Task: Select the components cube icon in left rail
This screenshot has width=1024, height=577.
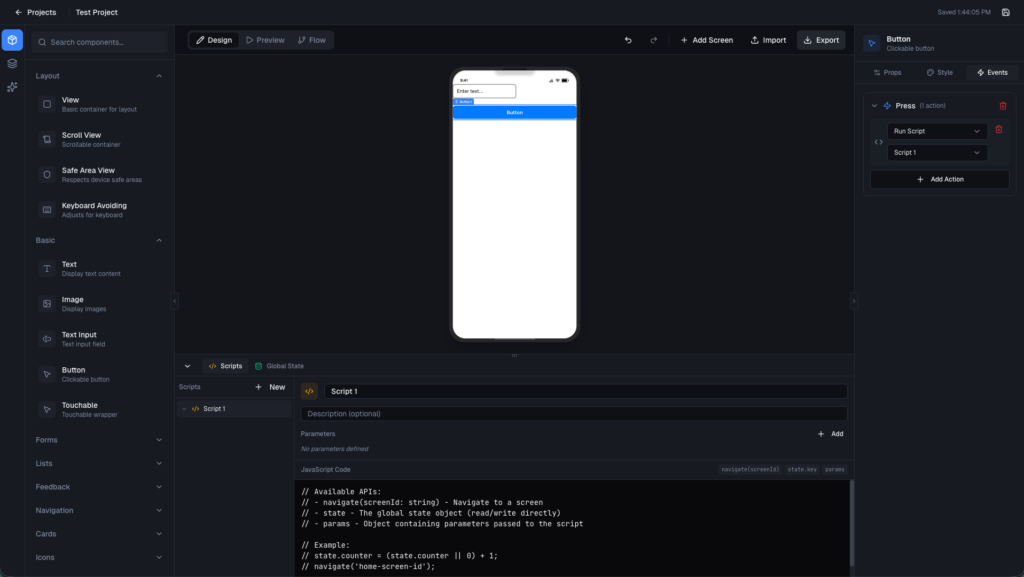Action: (12, 41)
